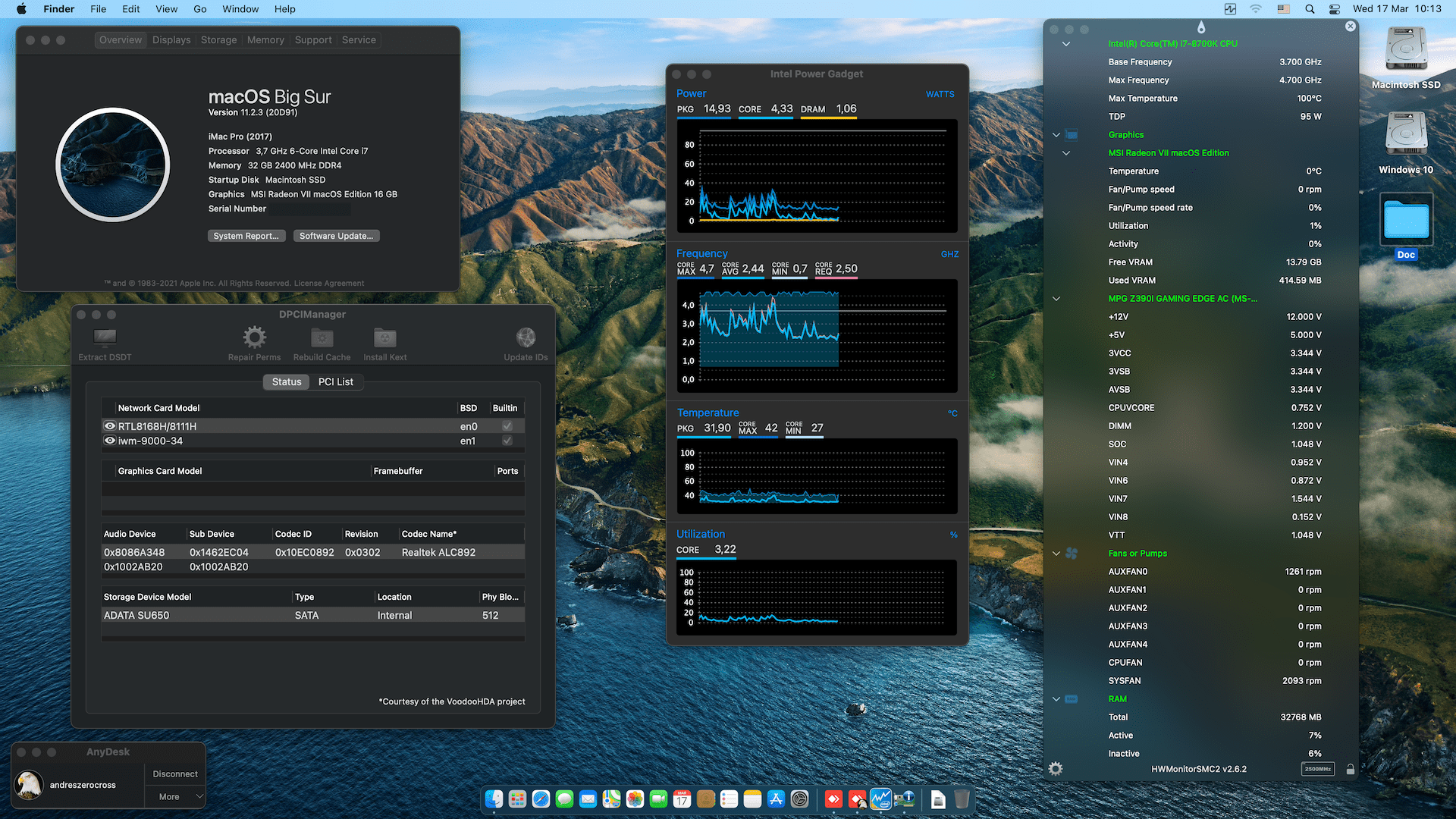The image size is (1456, 819).
Task: Click Update IDs globe icon in DPCIManager
Action: coord(526,337)
